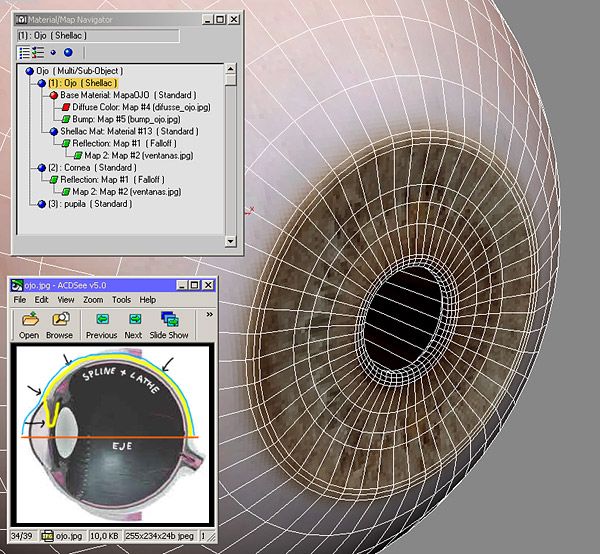600x554 pixels.
Task: Close the ACDSee window
Action: click(x=208, y=285)
